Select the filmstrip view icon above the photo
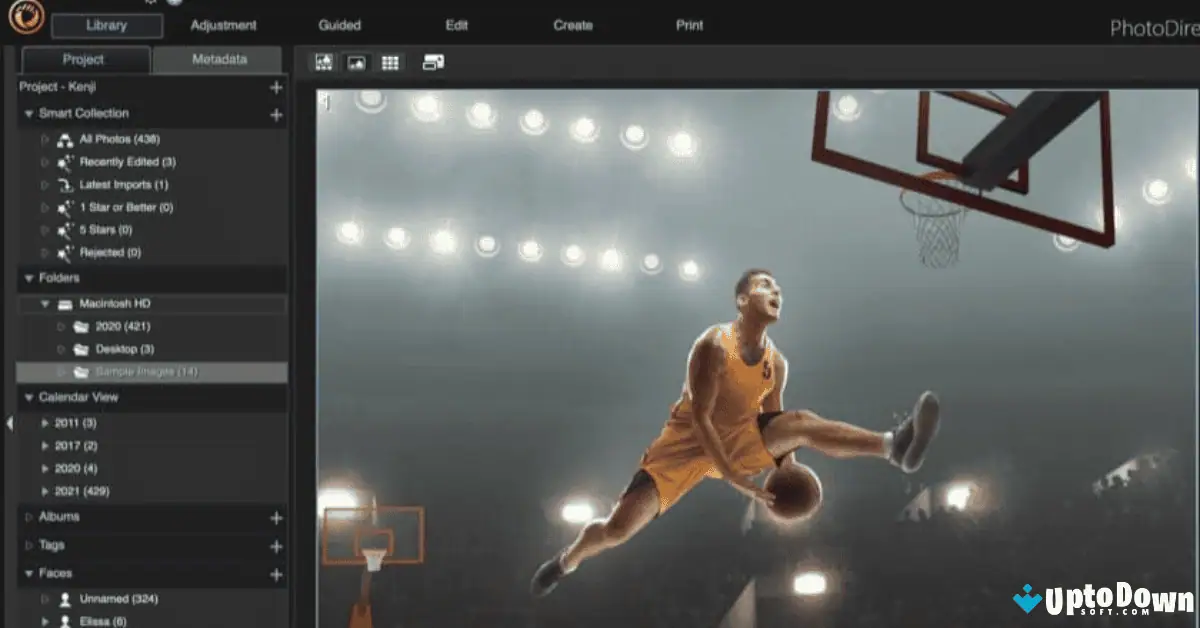The width and height of the screenshot is (1200, 628). (323, 61)
